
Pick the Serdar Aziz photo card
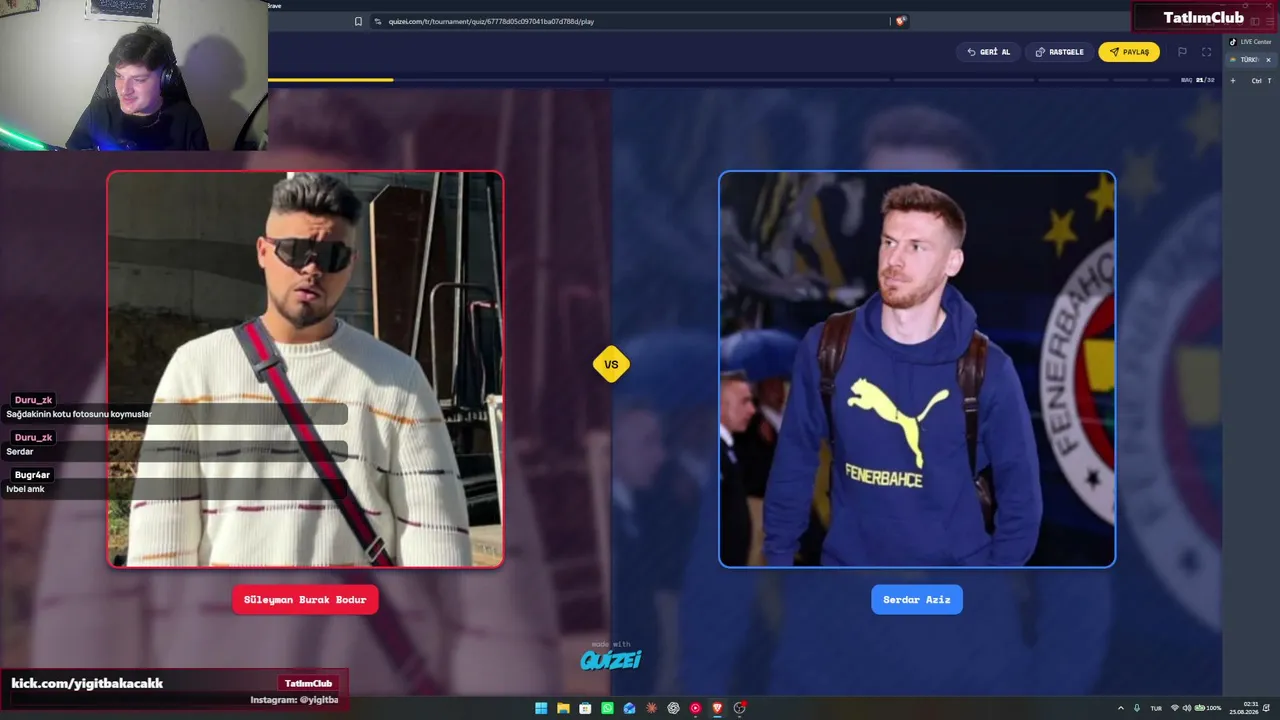917,369
